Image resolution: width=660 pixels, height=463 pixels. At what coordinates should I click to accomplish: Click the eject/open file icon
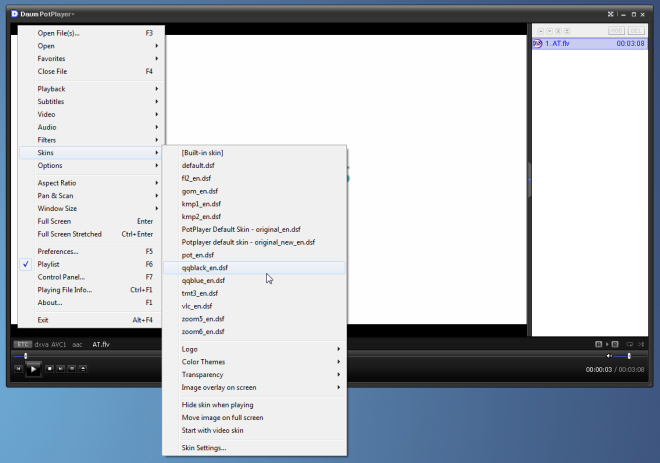[83, 369]
